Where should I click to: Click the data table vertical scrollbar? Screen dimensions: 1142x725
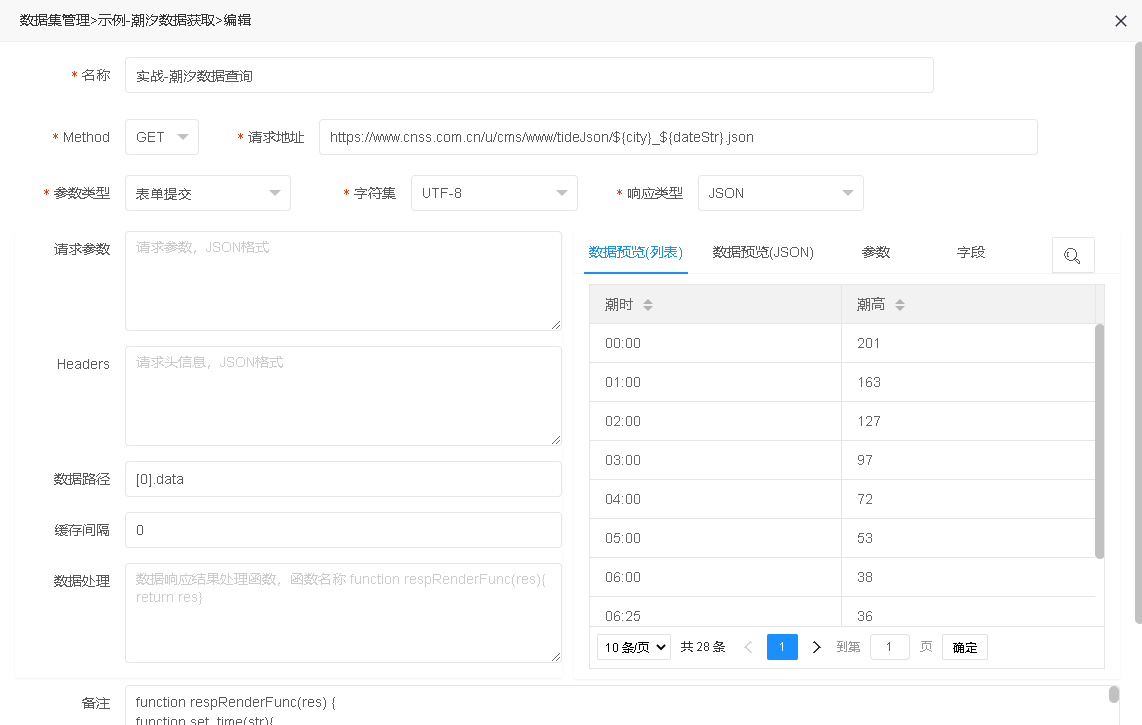pos(1100,440)
